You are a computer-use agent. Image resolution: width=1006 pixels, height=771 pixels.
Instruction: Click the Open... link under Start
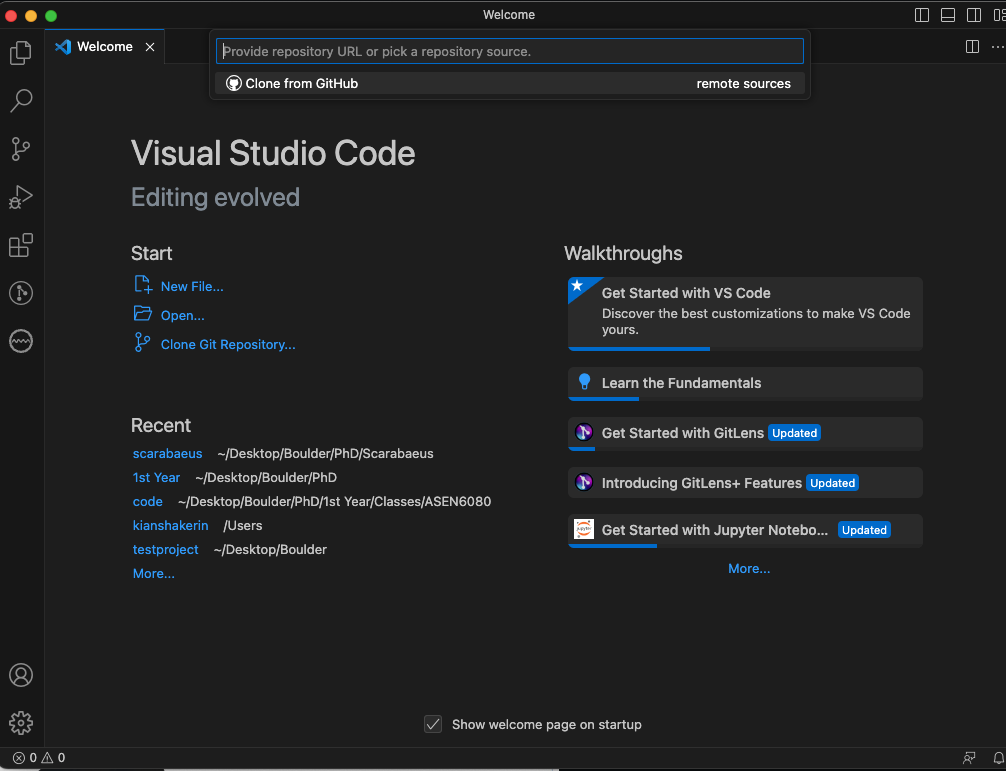click(x=182, y=316)
